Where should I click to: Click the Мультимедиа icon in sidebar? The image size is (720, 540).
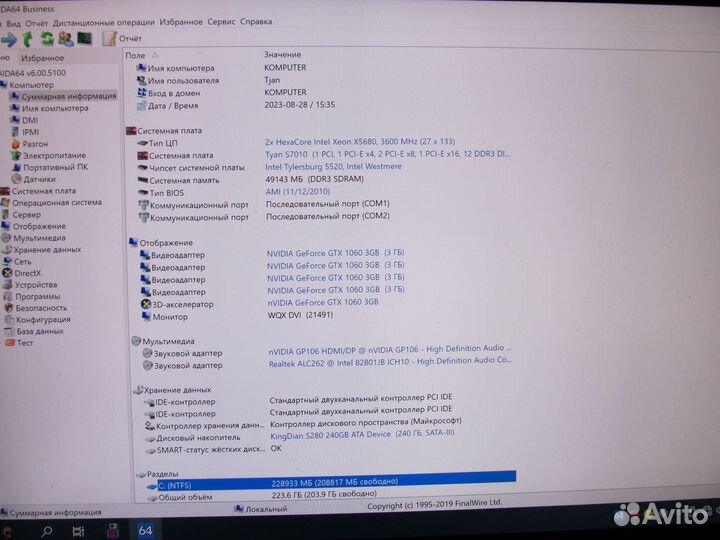coord(6,238)
